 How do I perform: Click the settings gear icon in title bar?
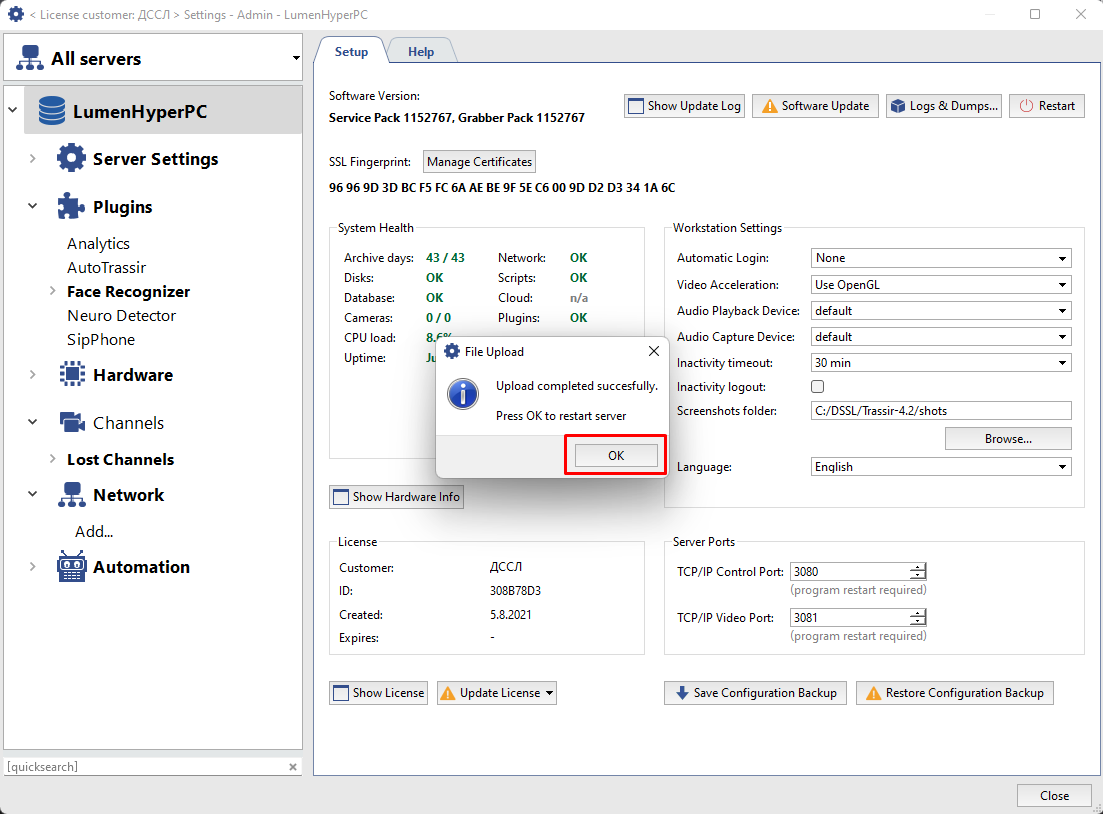(15, 14)
